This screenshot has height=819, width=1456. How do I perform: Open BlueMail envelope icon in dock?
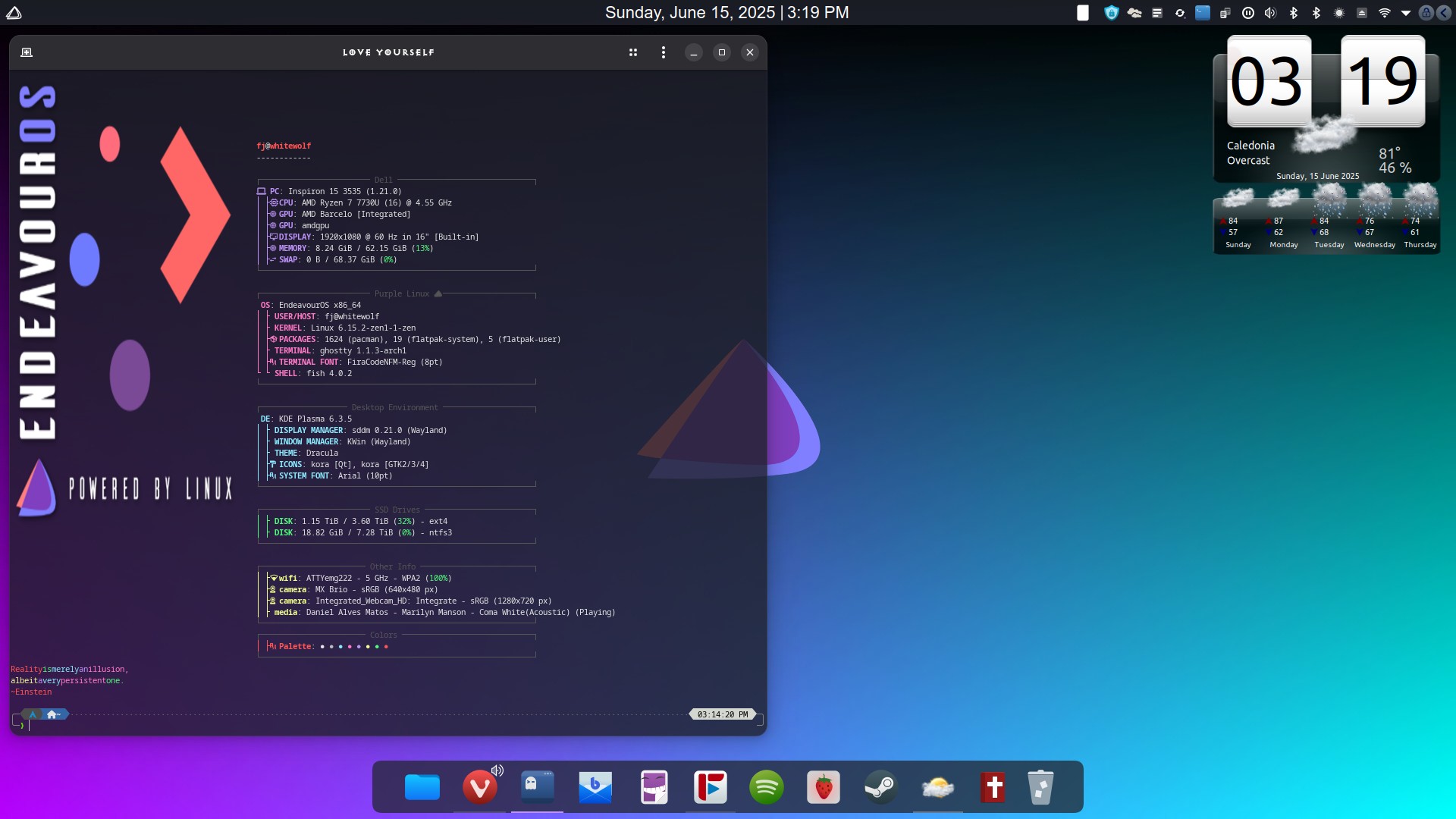point(595,787)
